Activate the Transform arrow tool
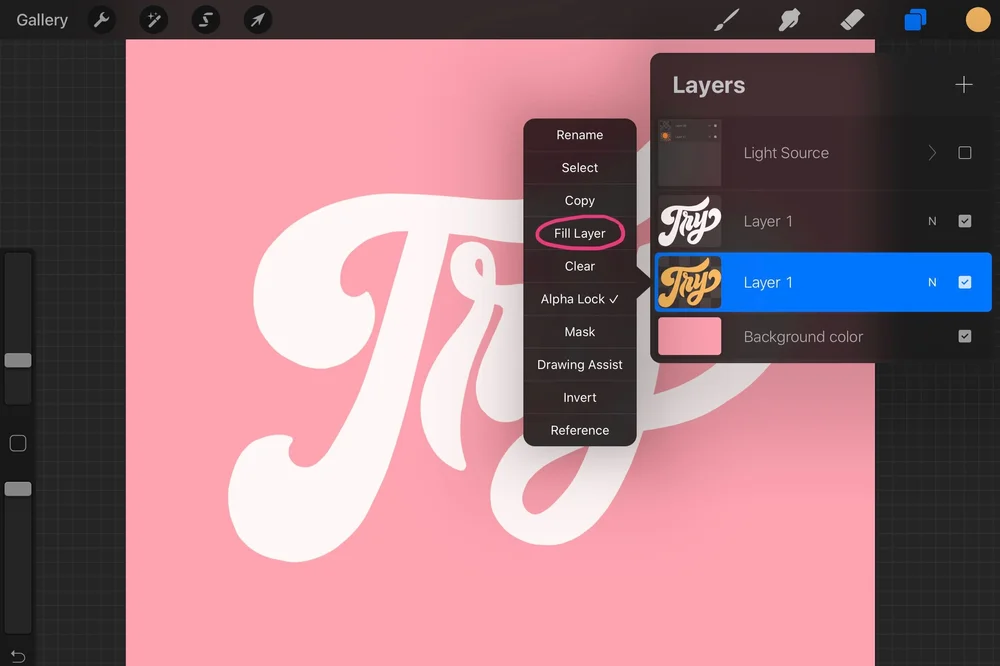 point(257,20)
